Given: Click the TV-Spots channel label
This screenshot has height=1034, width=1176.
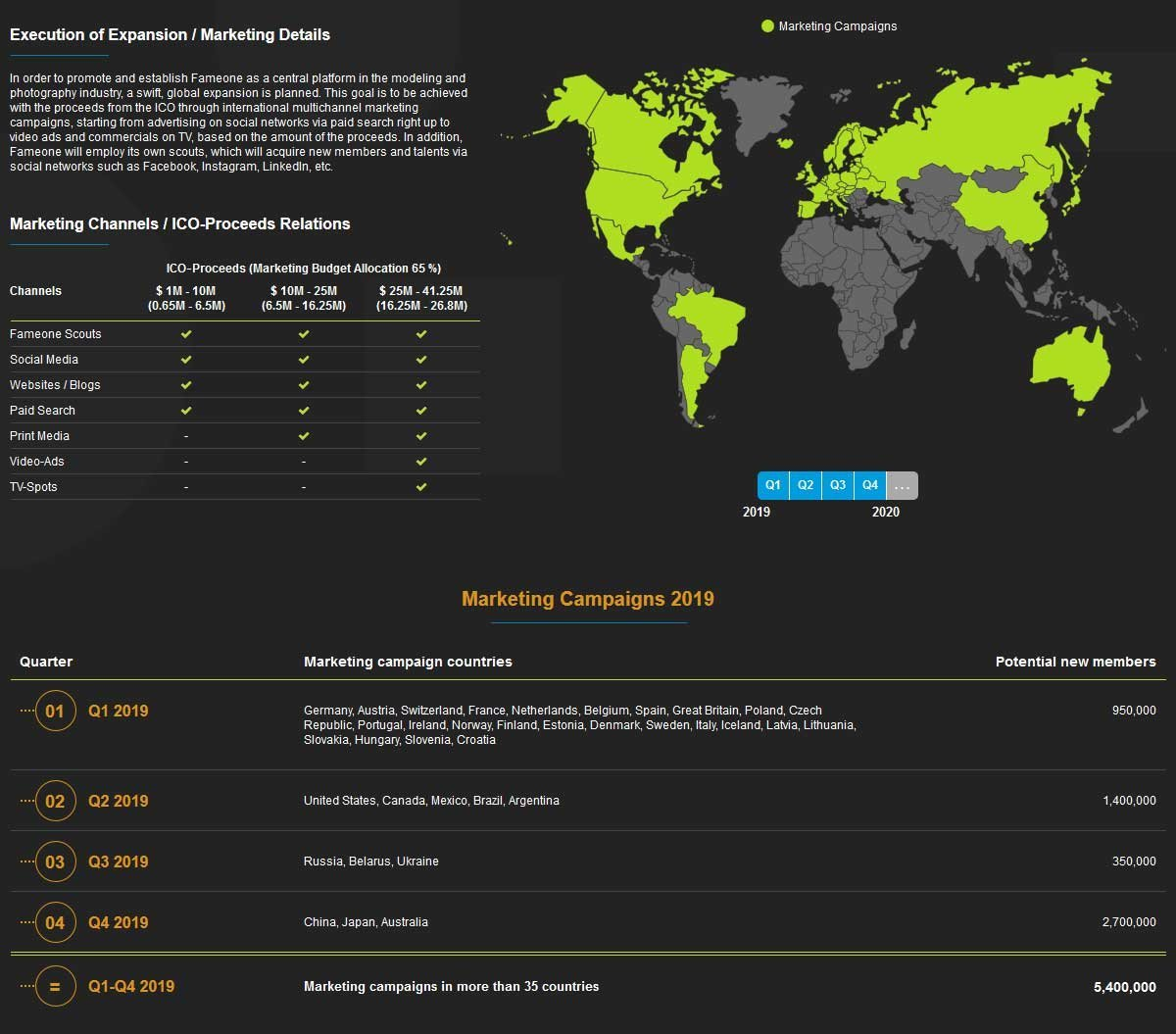Looking at the screenshot, I should 33,487.
